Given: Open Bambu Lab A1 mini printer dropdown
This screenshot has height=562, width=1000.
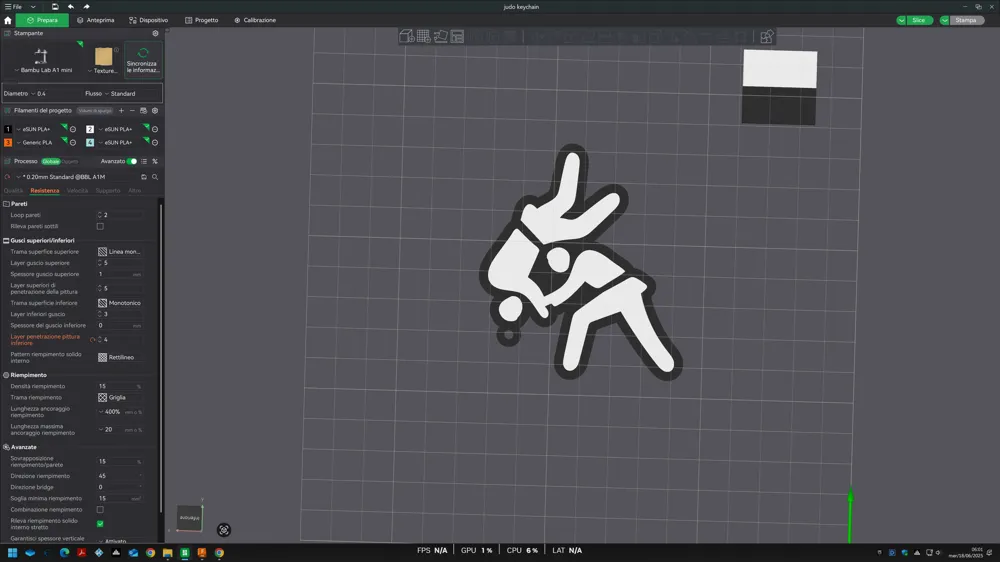Looking at the screenshot, I should tap(43, 70).
